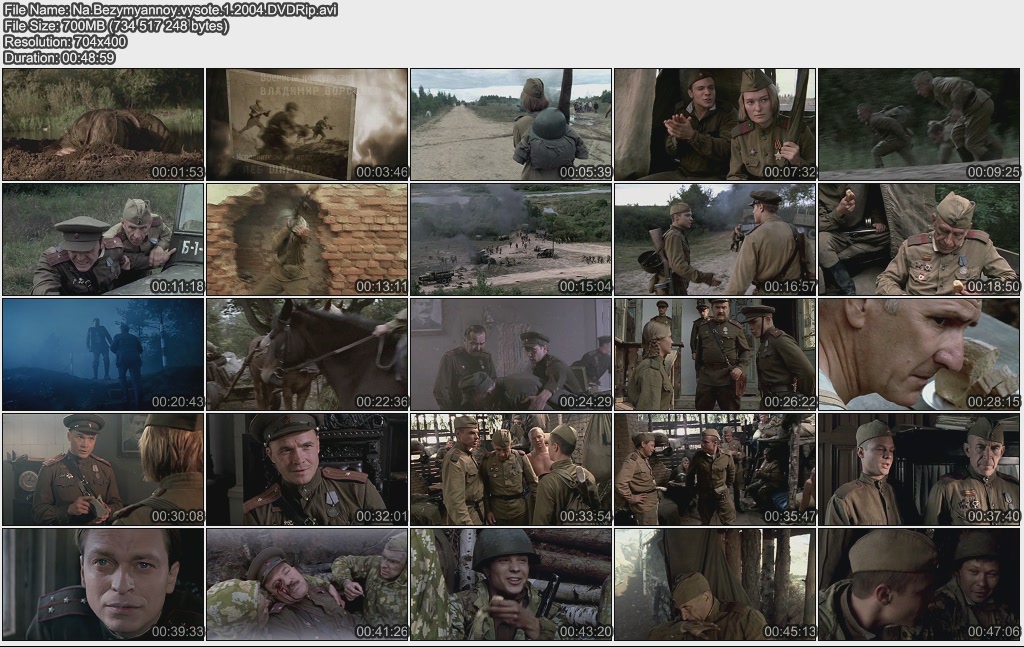1024x647 pixels.
Task: Click the File Name text line
Action: [x=170, y=10]
